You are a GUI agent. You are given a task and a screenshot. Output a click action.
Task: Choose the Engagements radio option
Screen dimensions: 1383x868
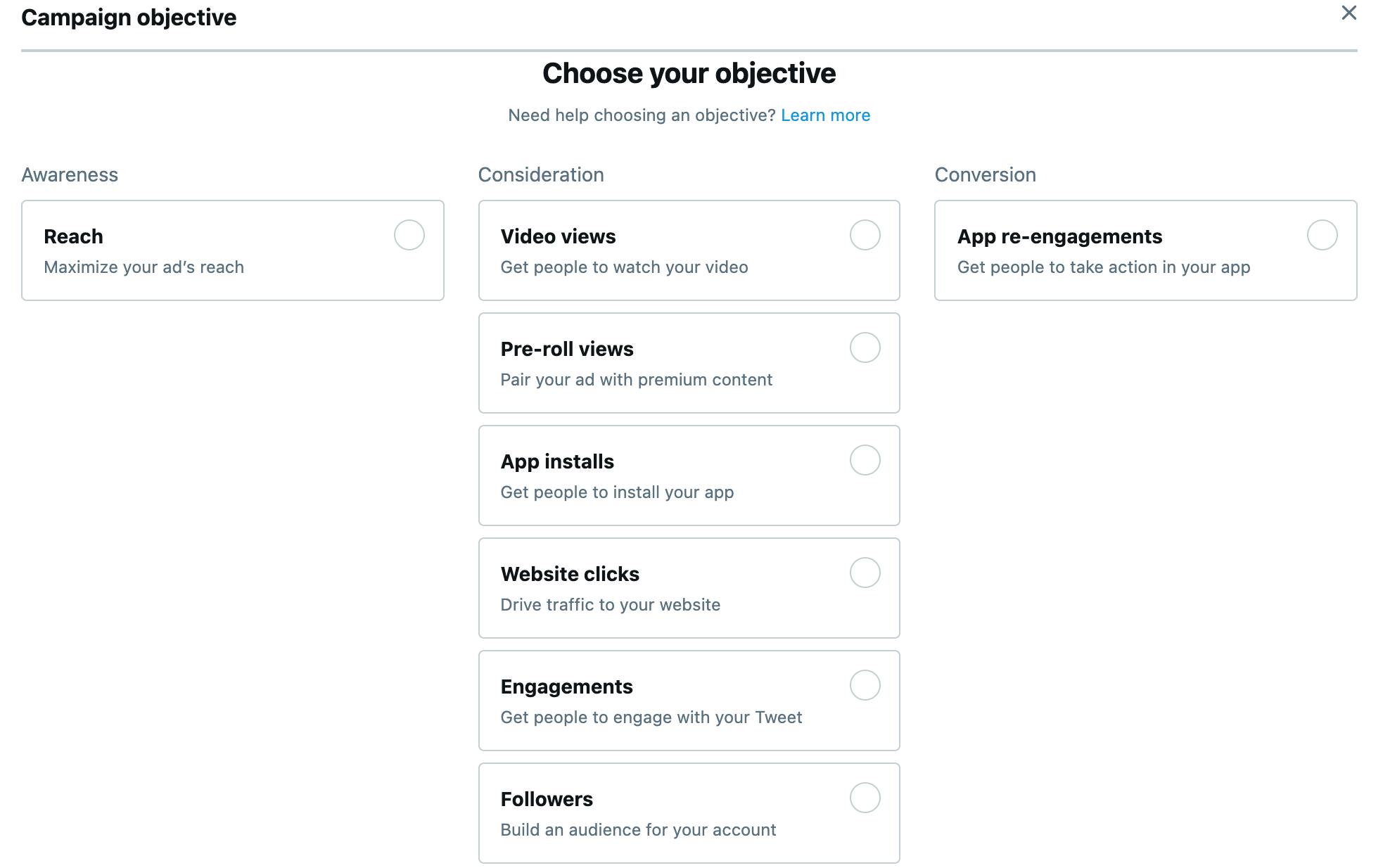tap(865, 685)
